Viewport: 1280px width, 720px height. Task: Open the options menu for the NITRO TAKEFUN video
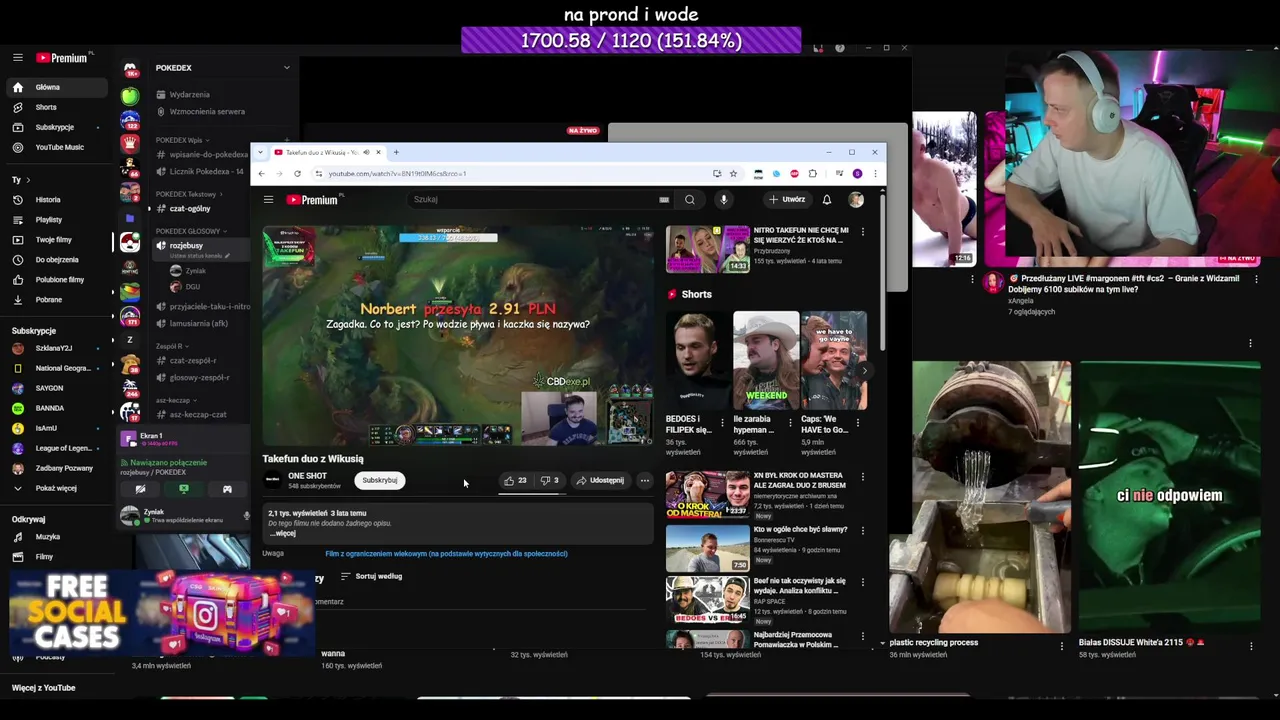pyautogui.click(x=863, y=232)
